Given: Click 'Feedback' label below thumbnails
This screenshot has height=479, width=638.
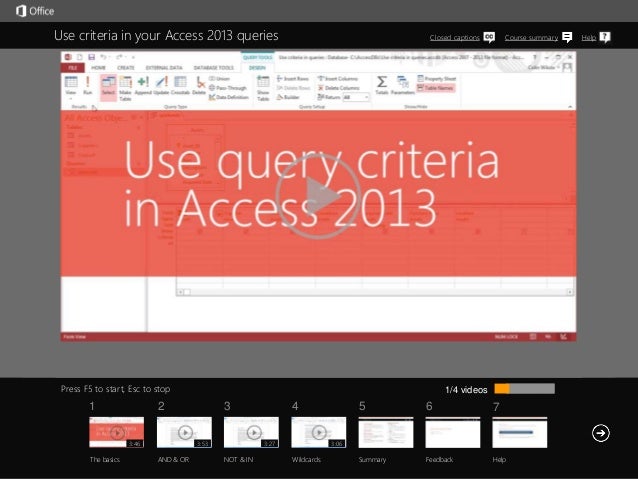Looking at the screenshot, I should (x=439, y=459).
